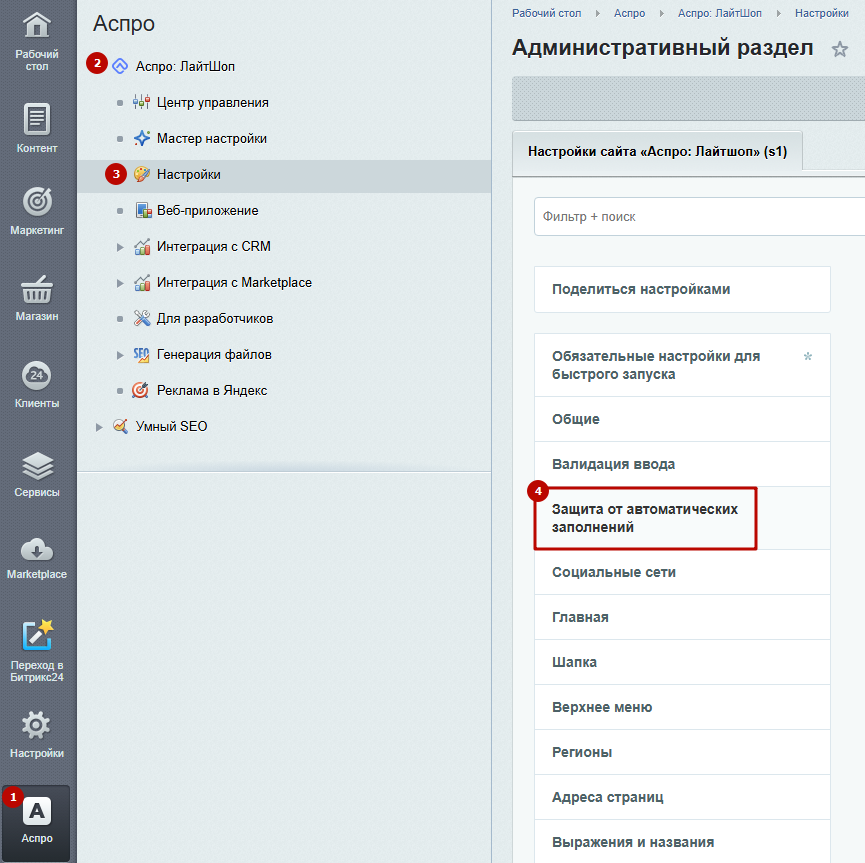
Task: Click the Интеграция с Marketplace chart icon
Action: click(142, 283)
